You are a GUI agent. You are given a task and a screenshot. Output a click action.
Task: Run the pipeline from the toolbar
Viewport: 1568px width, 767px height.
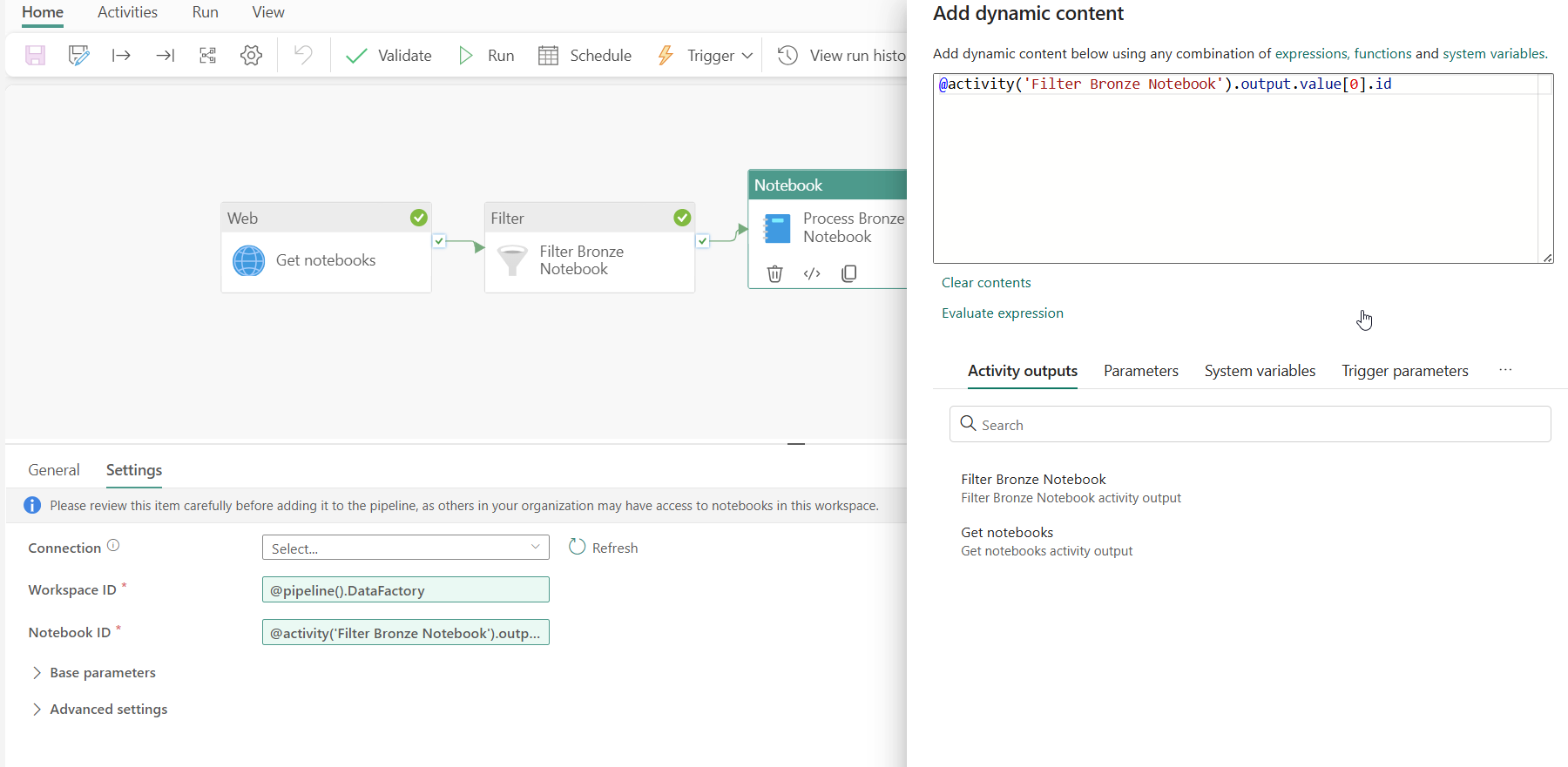(x=486, y=56)
